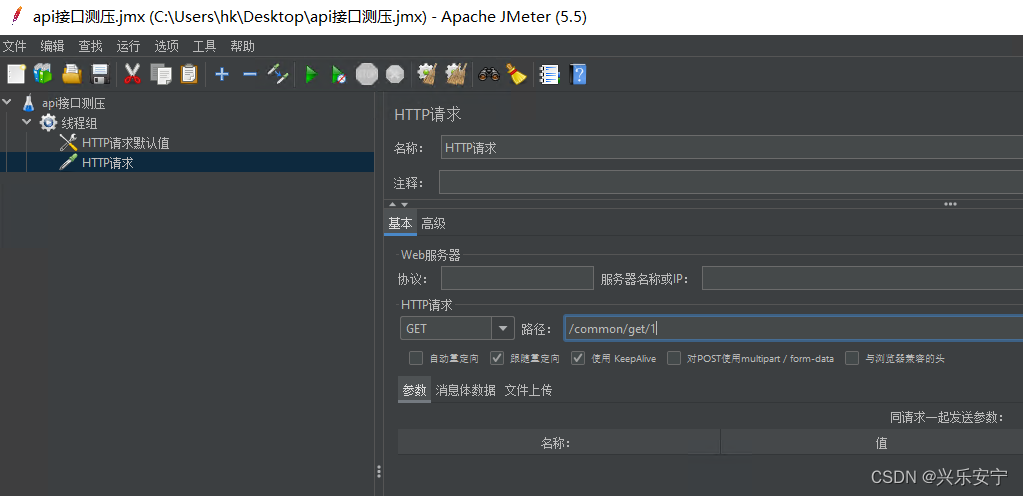Open Search with binoculars icon

point(488,74)
